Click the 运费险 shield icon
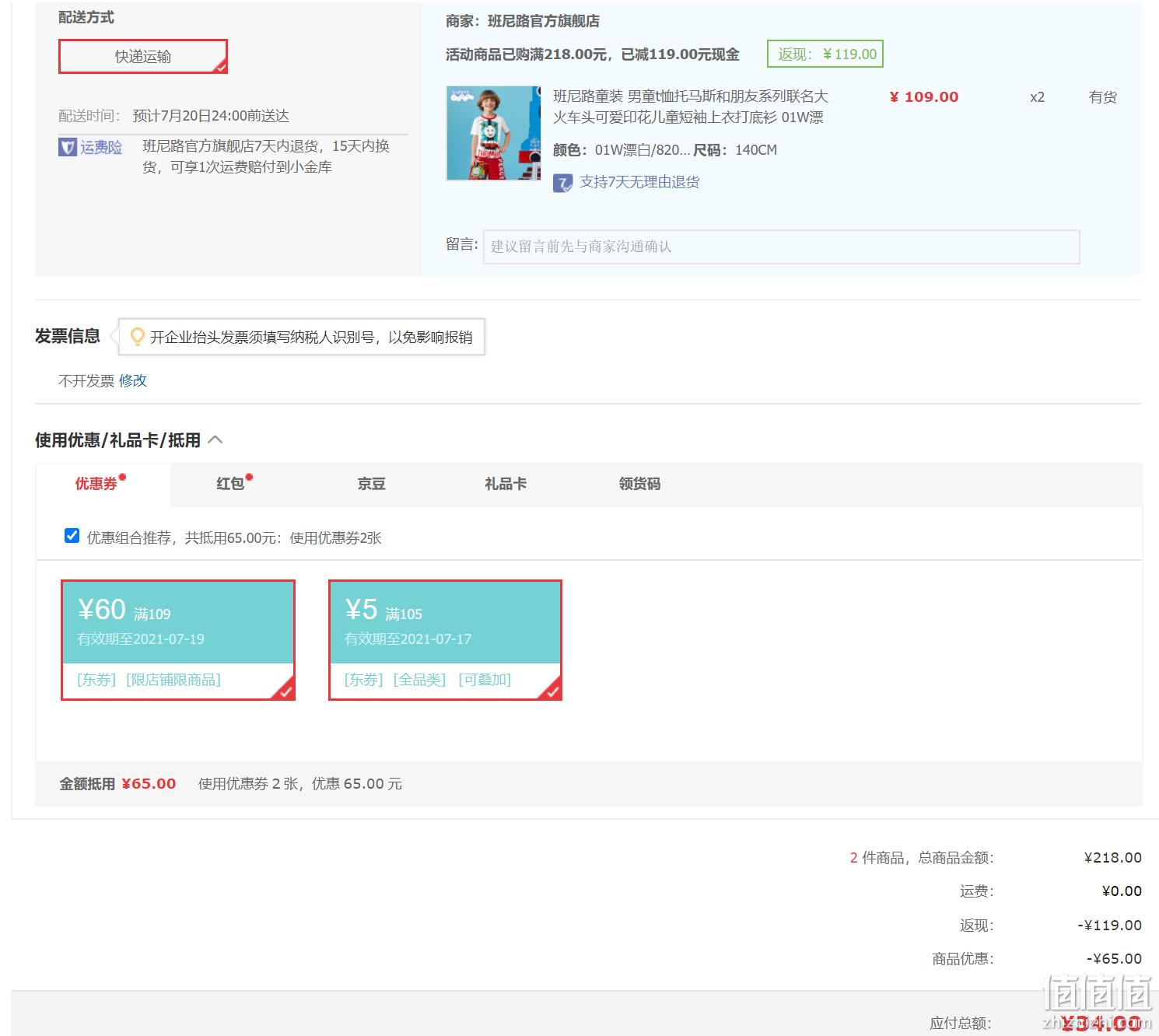This screenshot has width=1159, height=1036. point(68,147)
